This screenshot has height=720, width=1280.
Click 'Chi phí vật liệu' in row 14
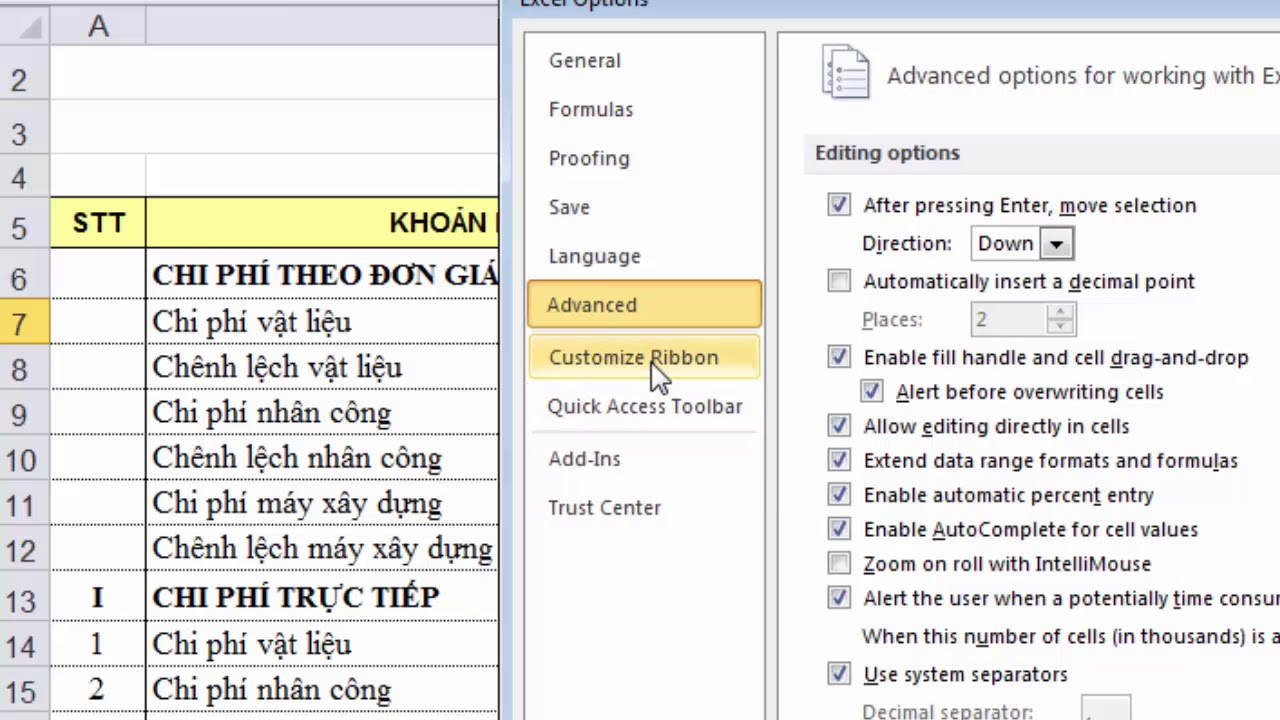coord(322,645)
